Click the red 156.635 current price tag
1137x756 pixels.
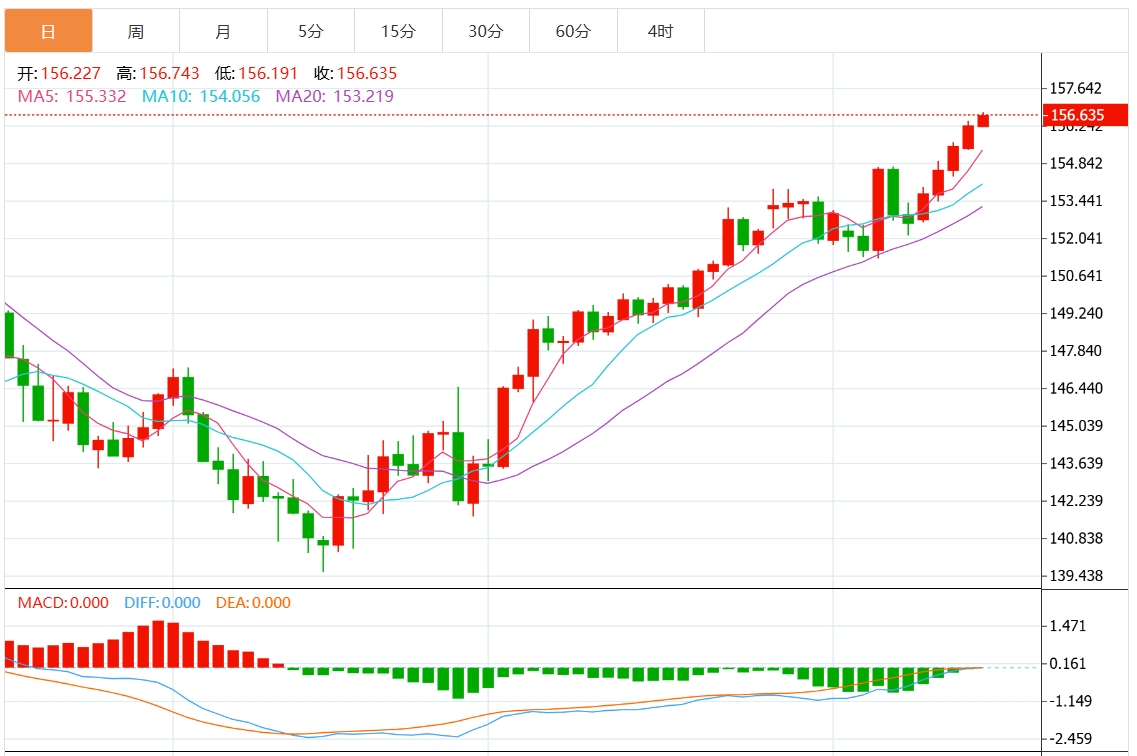1085,115
